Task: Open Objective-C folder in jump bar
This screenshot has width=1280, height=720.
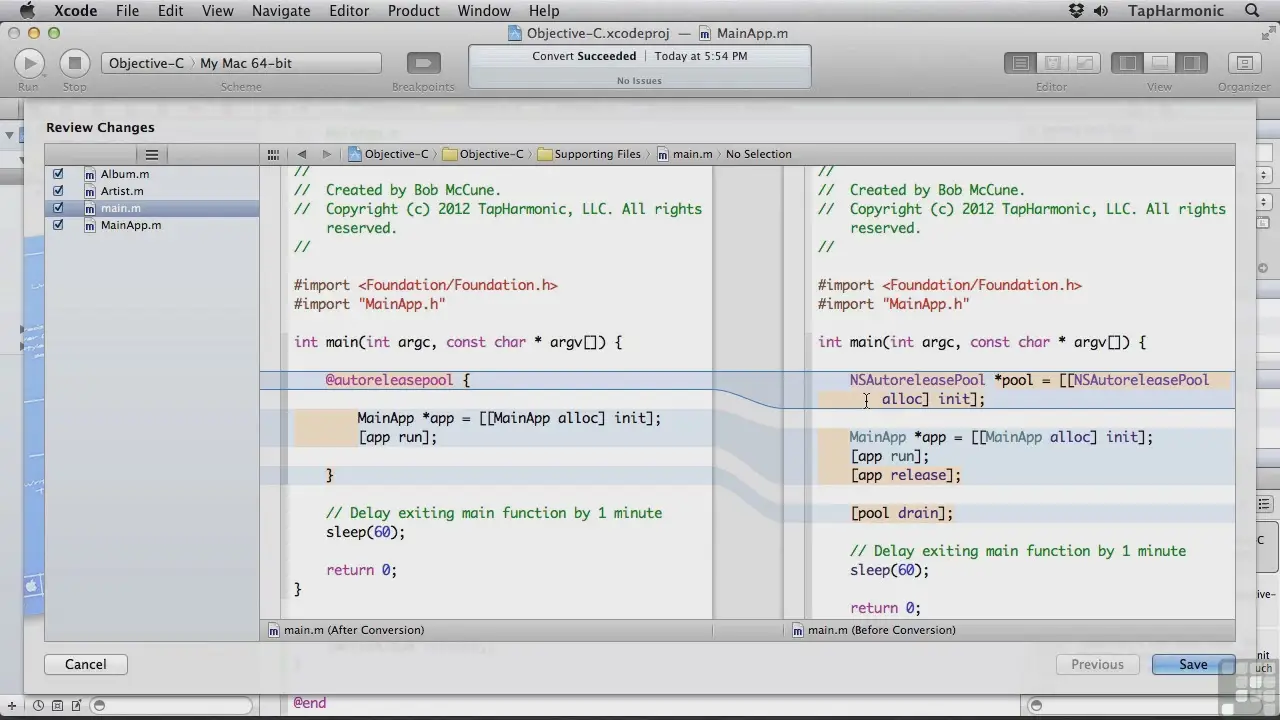Action: click(x=483, y=154)
